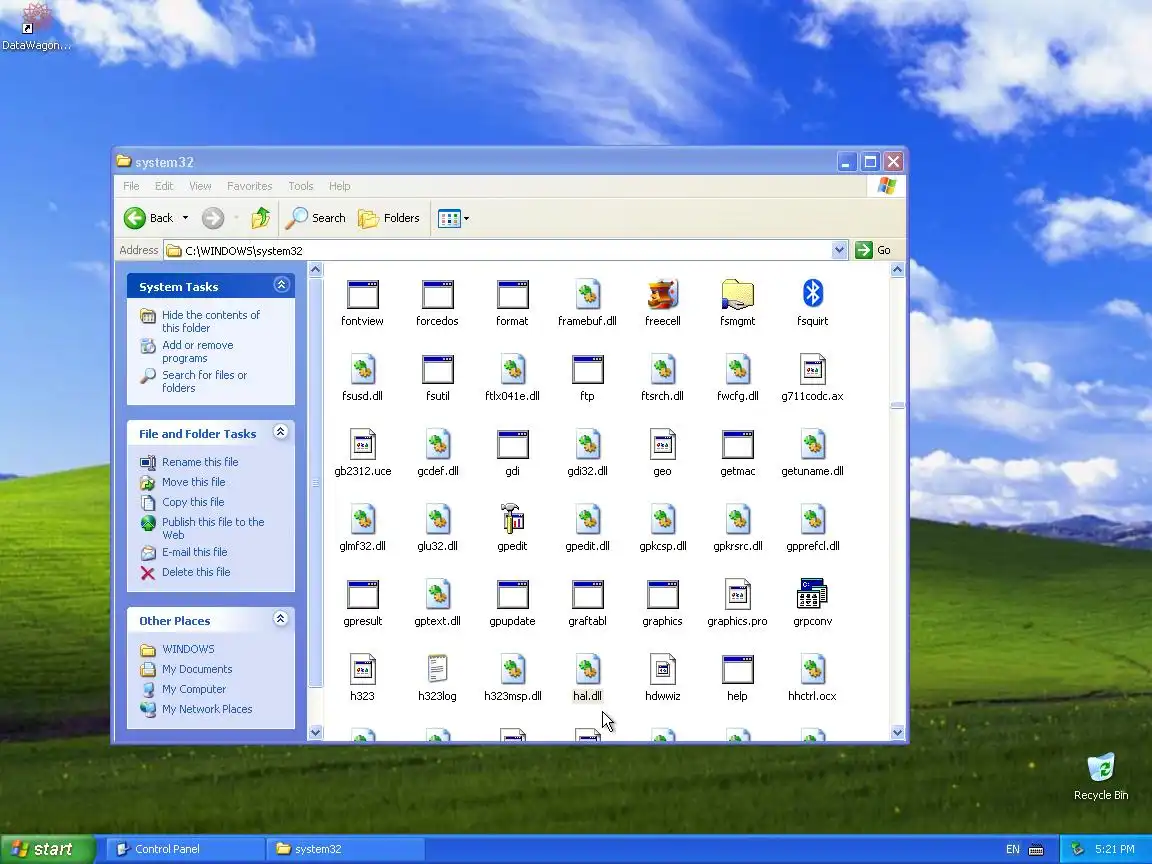
Task: Click the system tray clock
Action: pos(1115,849)
